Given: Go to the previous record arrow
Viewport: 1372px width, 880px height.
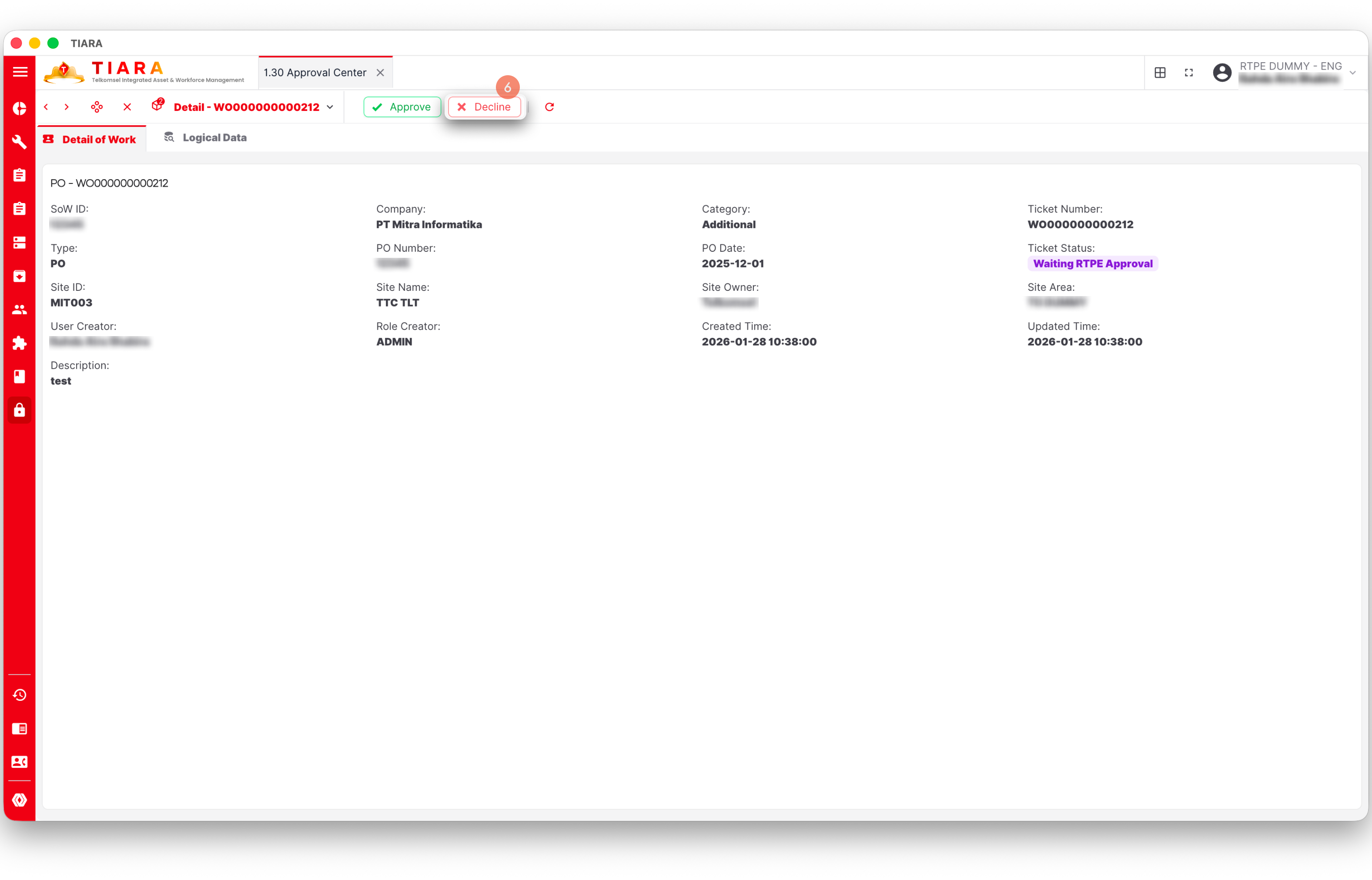Looking at the screenshot, I should click(x=46, y=107).
